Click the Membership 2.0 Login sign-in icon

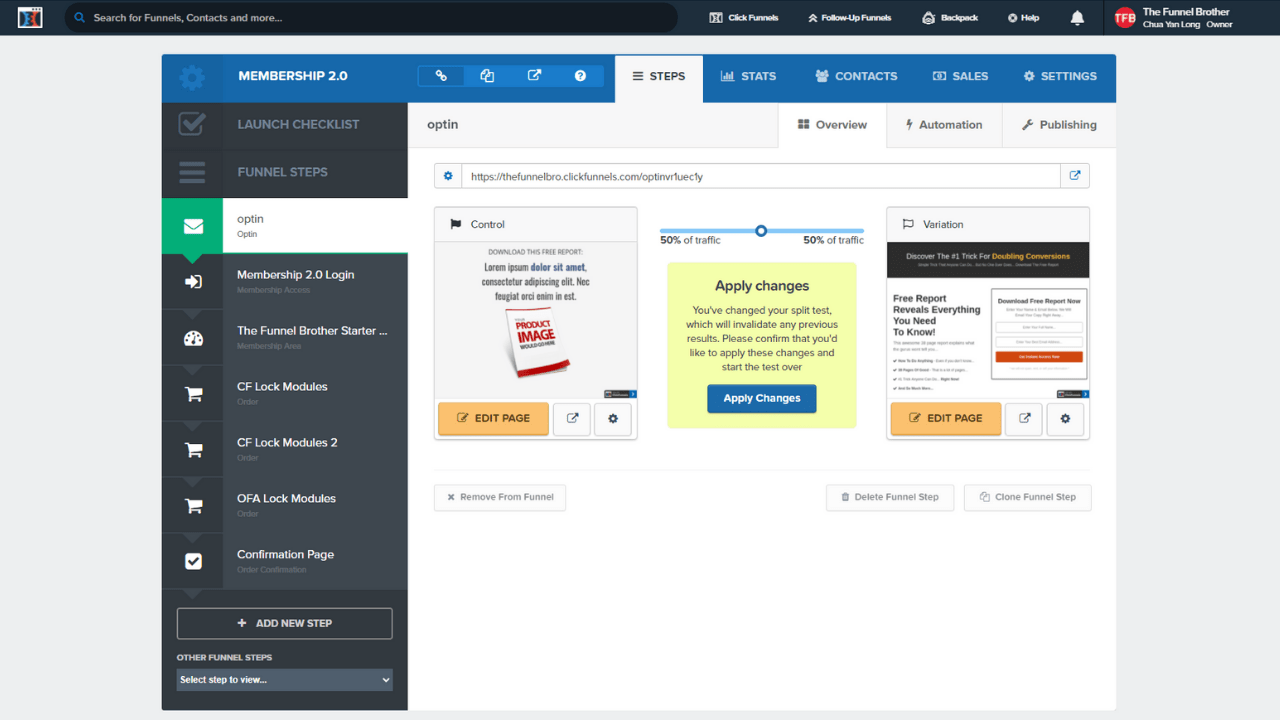tap(193, 282)
